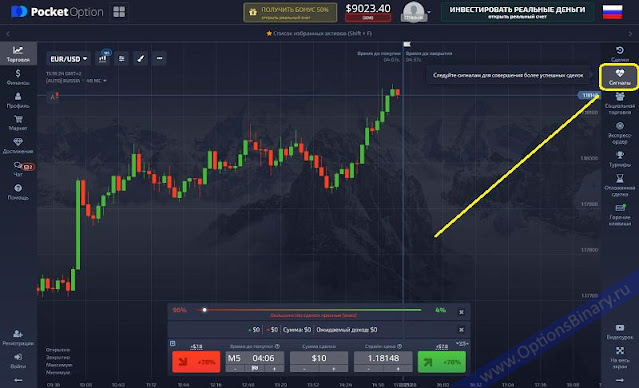This screenshot has height=388, width=639.
Task: Open Список избранных активов favorites bar
Action: tap(319, 33)
